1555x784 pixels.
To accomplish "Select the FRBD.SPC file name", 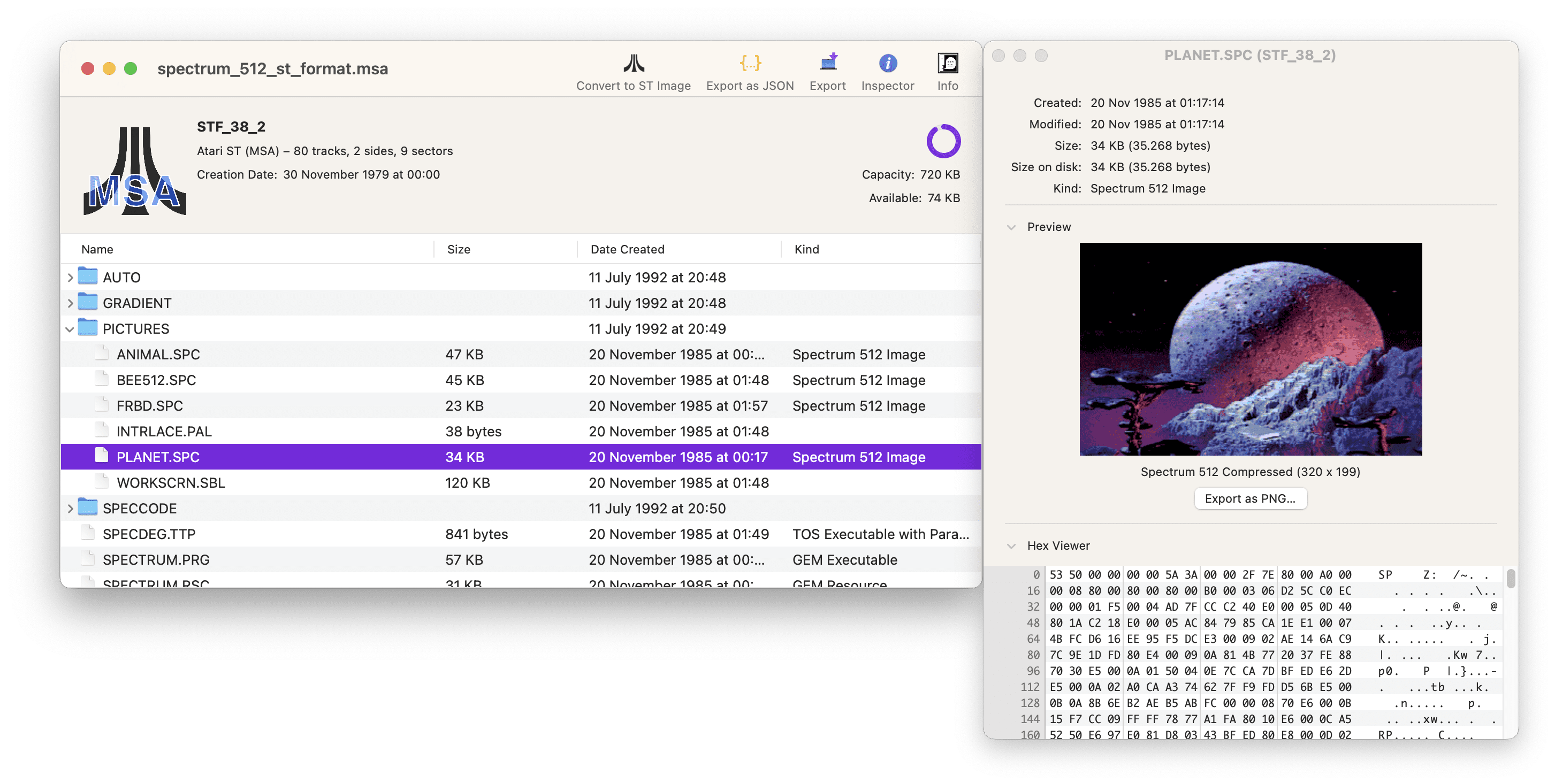I will pos(150,406).
